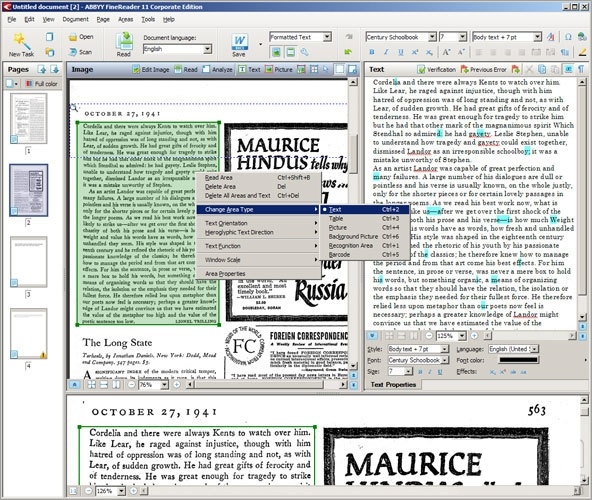The height and width of the screenshot is (500, 592).
Task: Toggle non-printing characters pilcrow button
Action: (581, 69)
